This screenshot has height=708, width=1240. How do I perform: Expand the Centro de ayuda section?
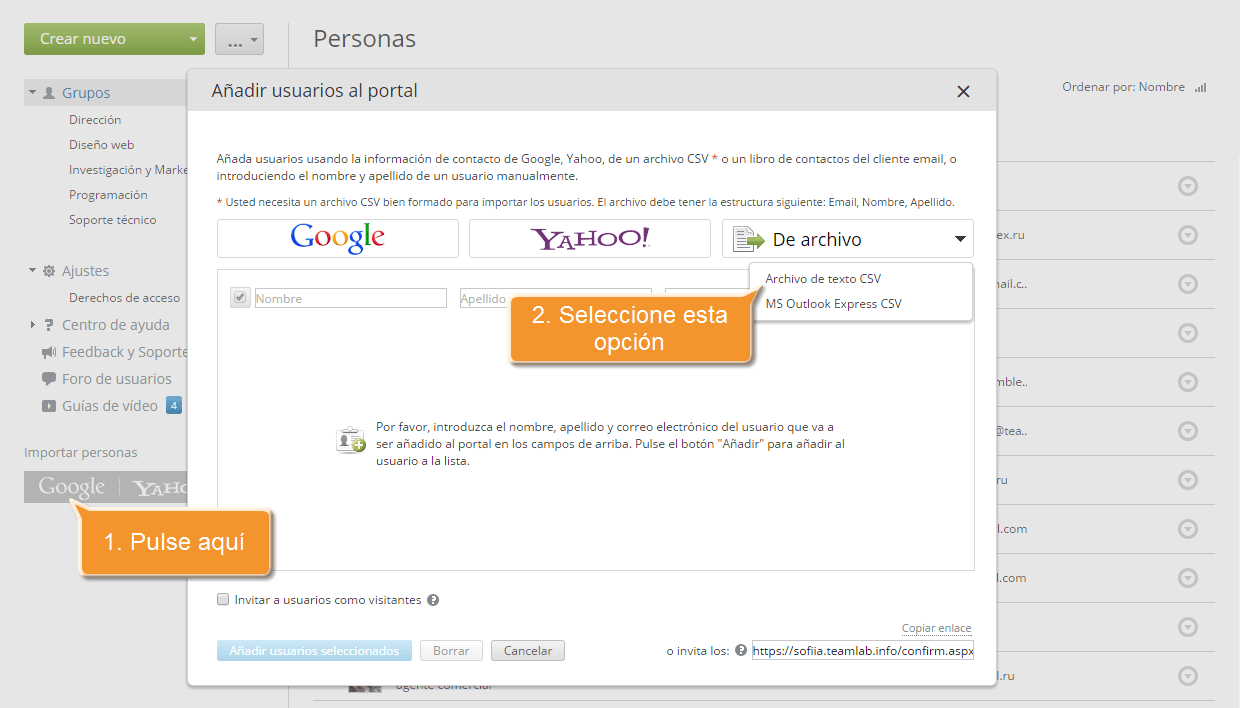click(x=32, y=324)
